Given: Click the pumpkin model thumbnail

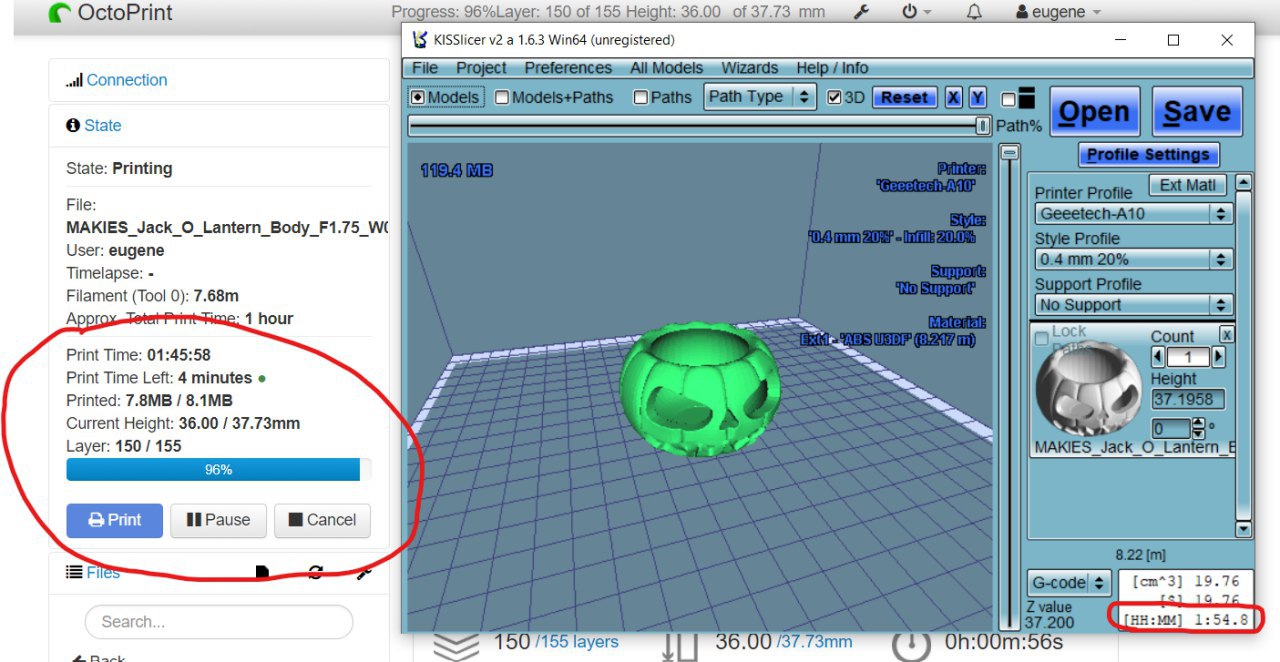Looking at the screenshot, I should [x=1088, y=390].
